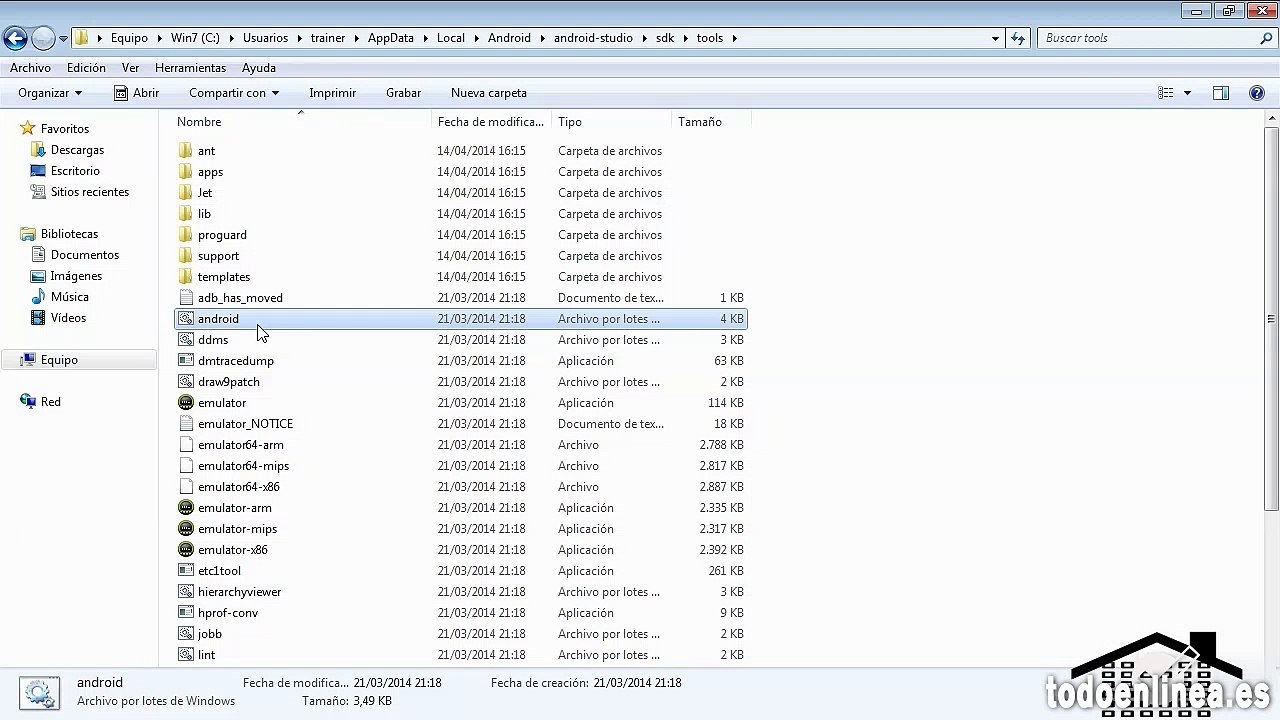Select the emulator-arm application icon
The image size is (1280, 720).
tap(185, 508)
